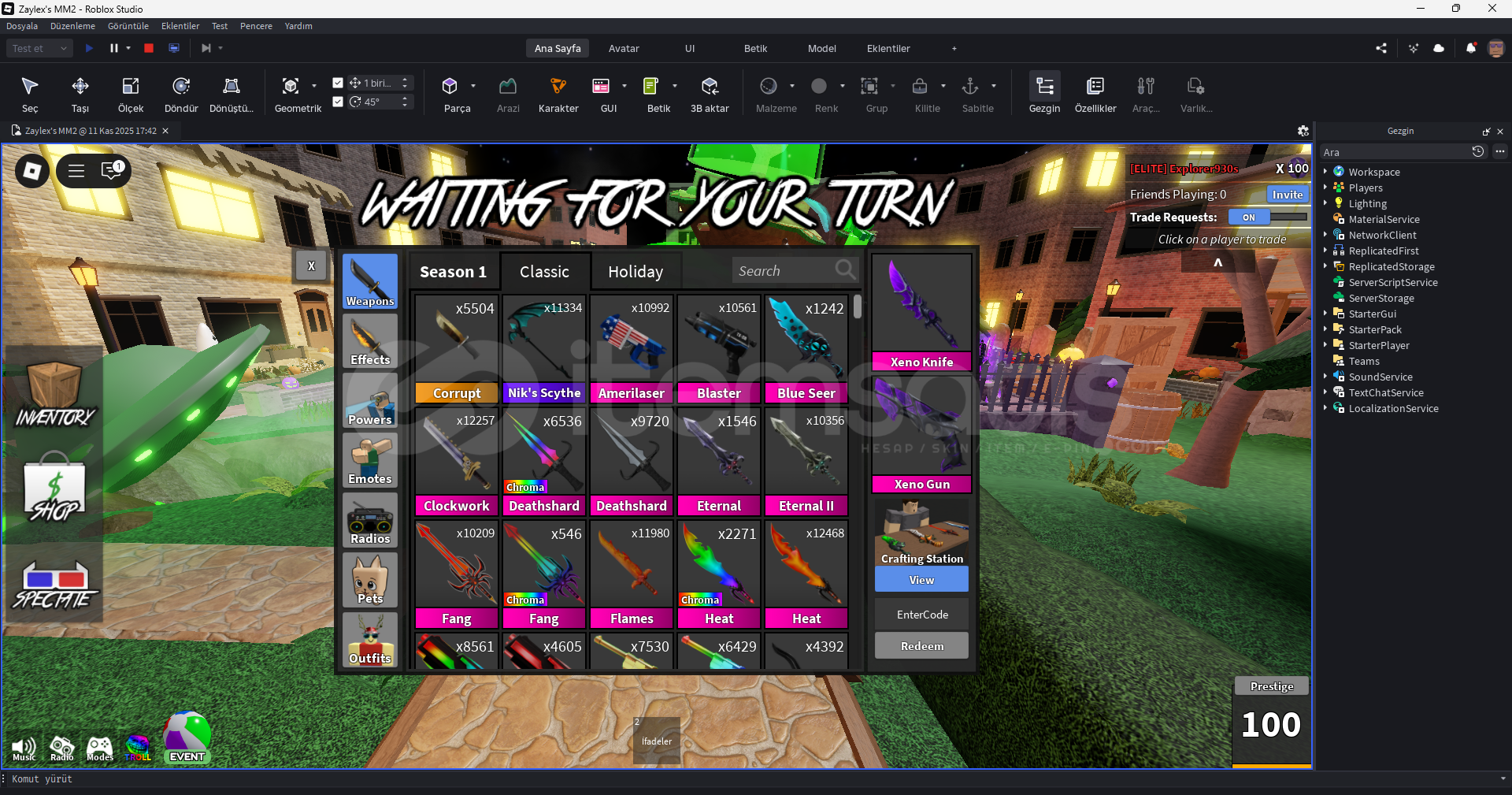
Task: Click the EVENT ball icon
Action: click(187, 738)
